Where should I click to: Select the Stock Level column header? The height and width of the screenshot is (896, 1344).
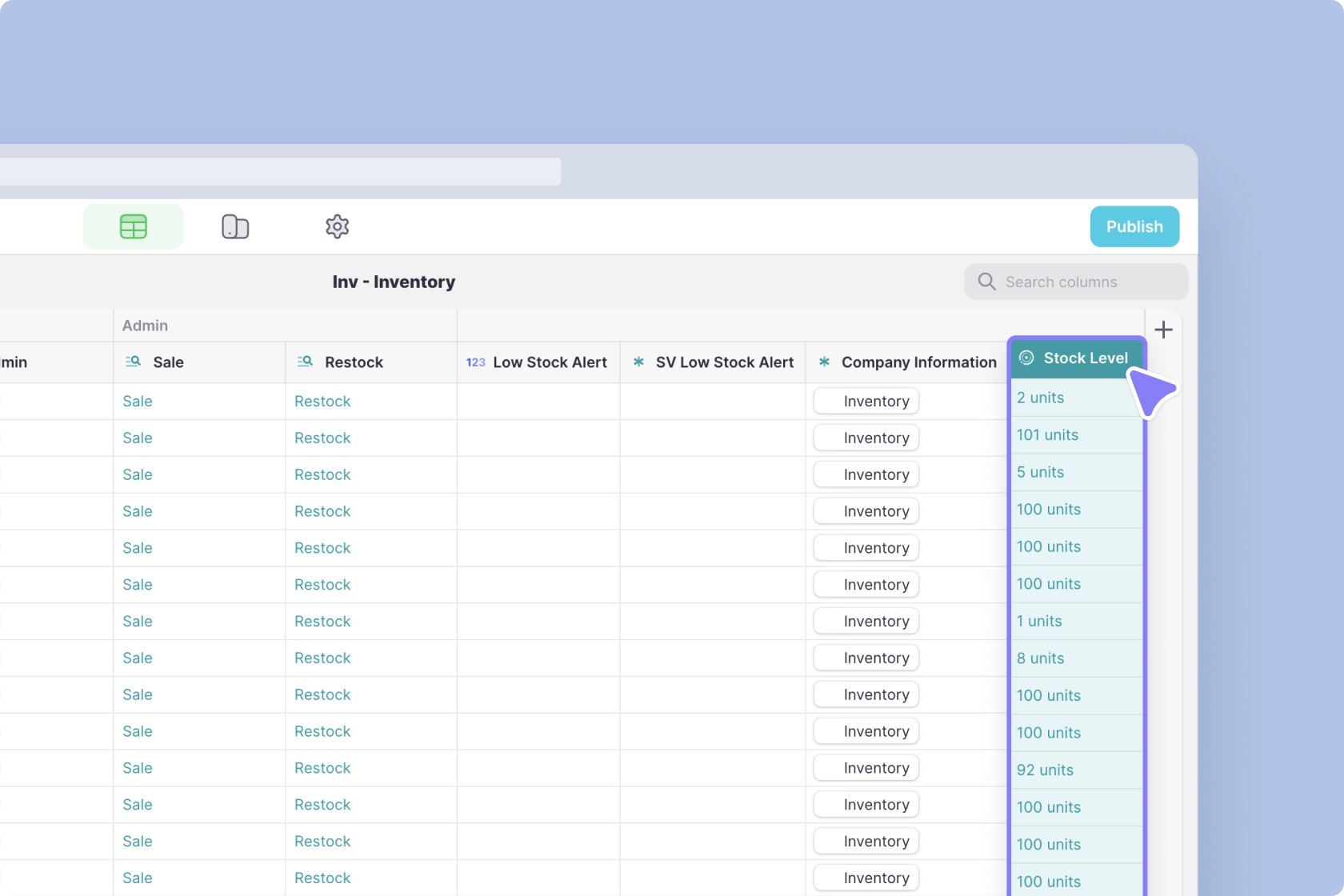coord(1085,358)
